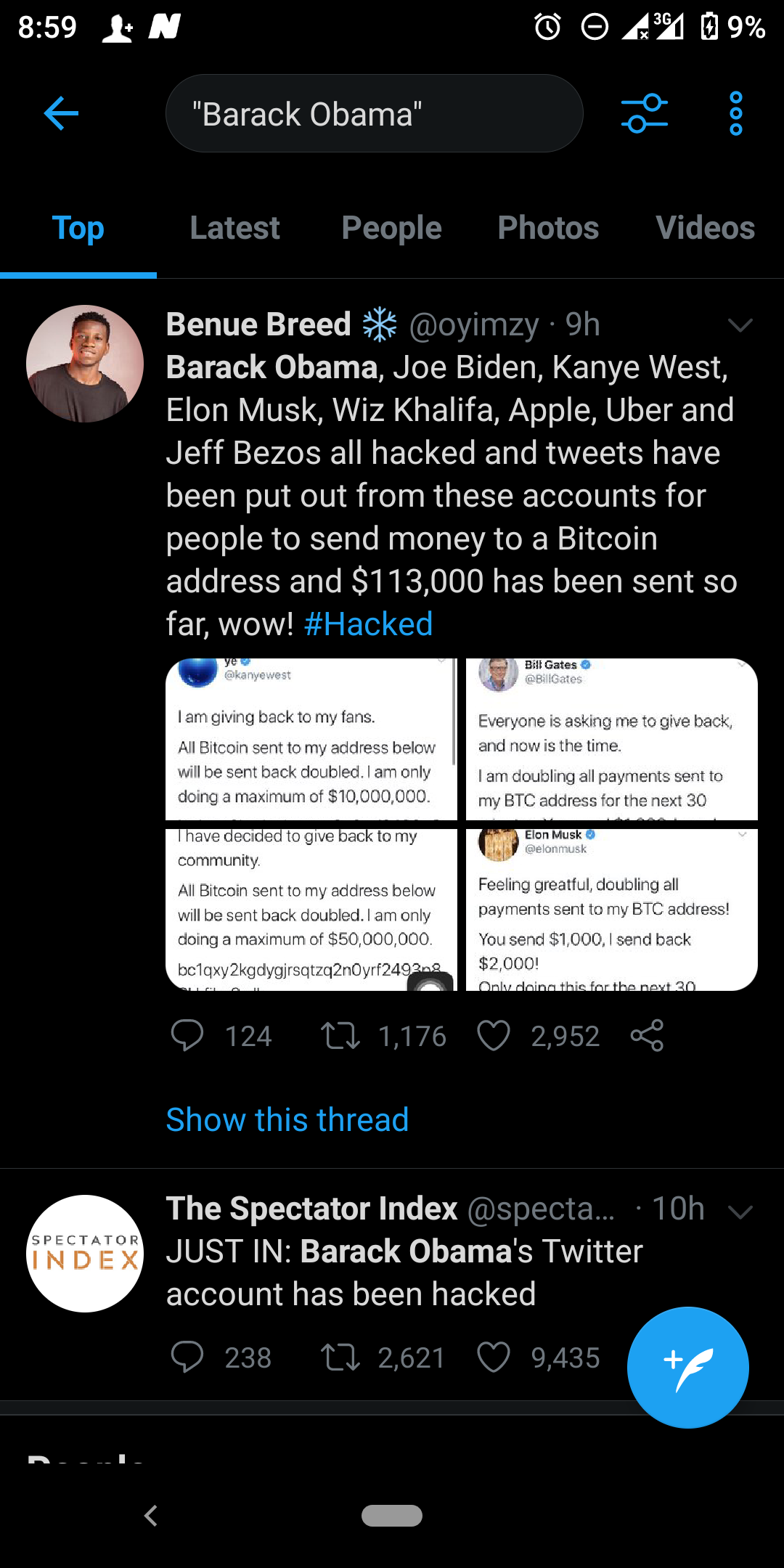Screen dimensions: 784x1568
Task: Open search filter settings icon
Action: [x=644, y=113]
